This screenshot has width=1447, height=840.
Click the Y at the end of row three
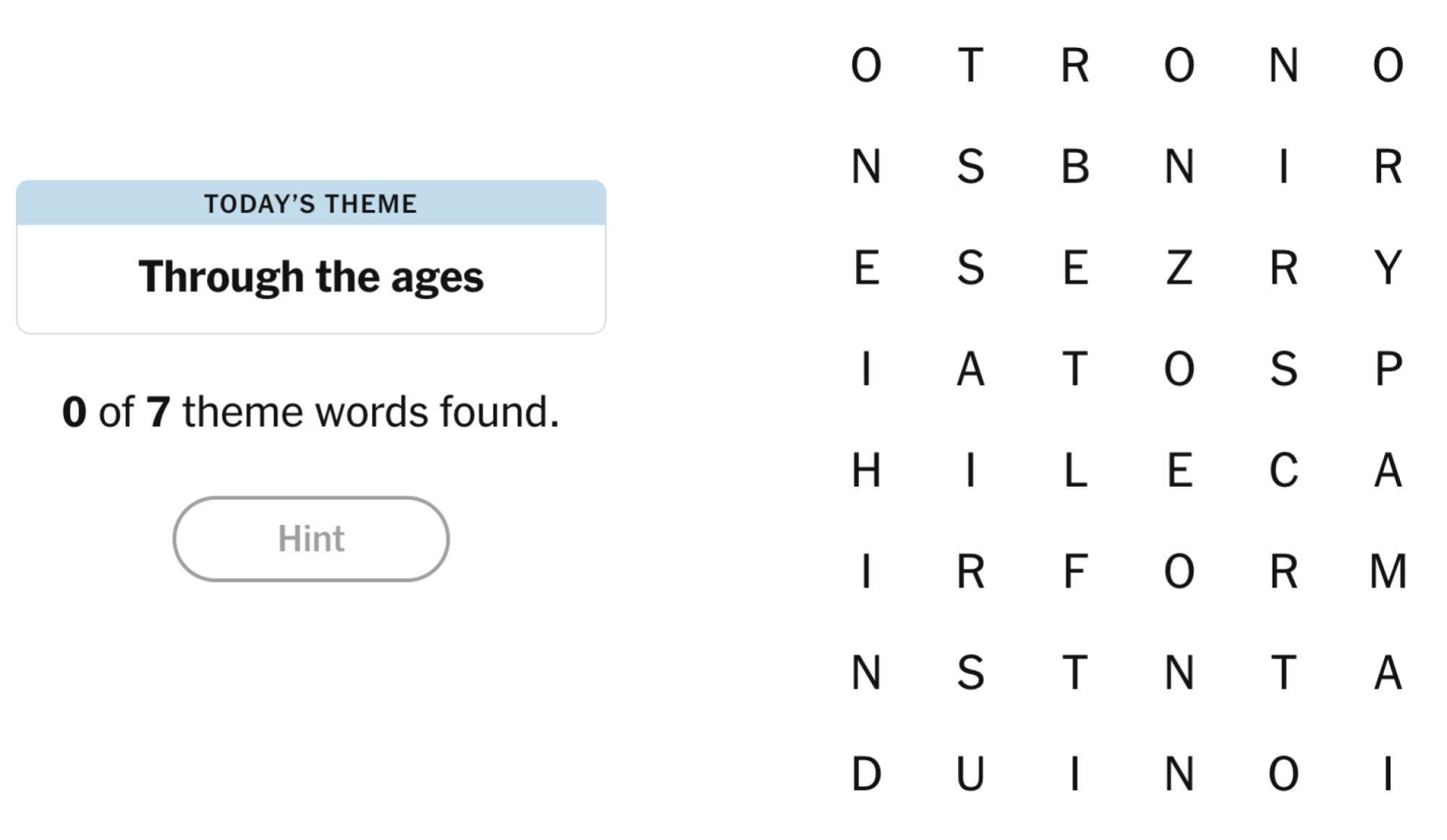pos(1388,270)
